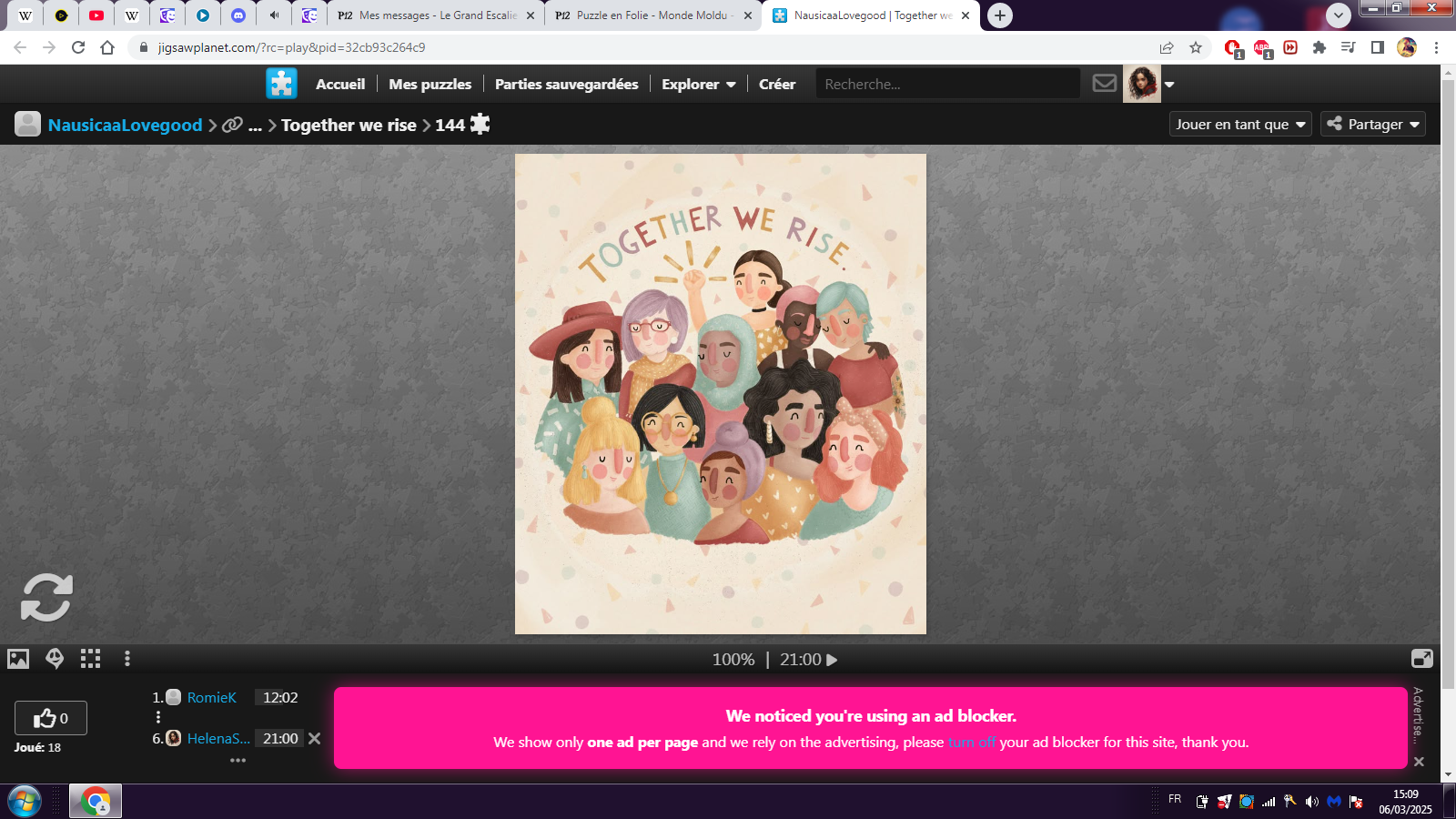Remove HelenaS score entry with X
This screenshot has height=819, width=1456.
[x=315, y=738]
